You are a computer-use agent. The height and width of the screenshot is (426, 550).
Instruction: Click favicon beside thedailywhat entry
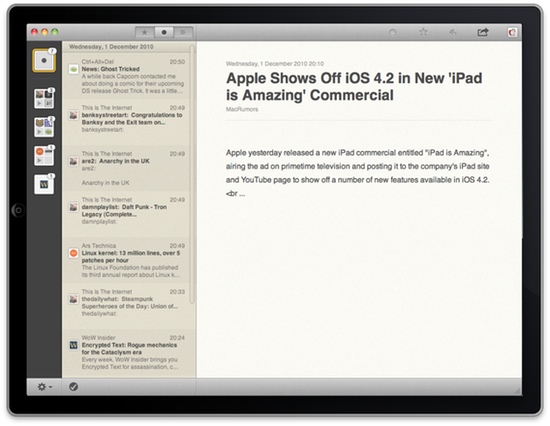[x=73, y=299]
